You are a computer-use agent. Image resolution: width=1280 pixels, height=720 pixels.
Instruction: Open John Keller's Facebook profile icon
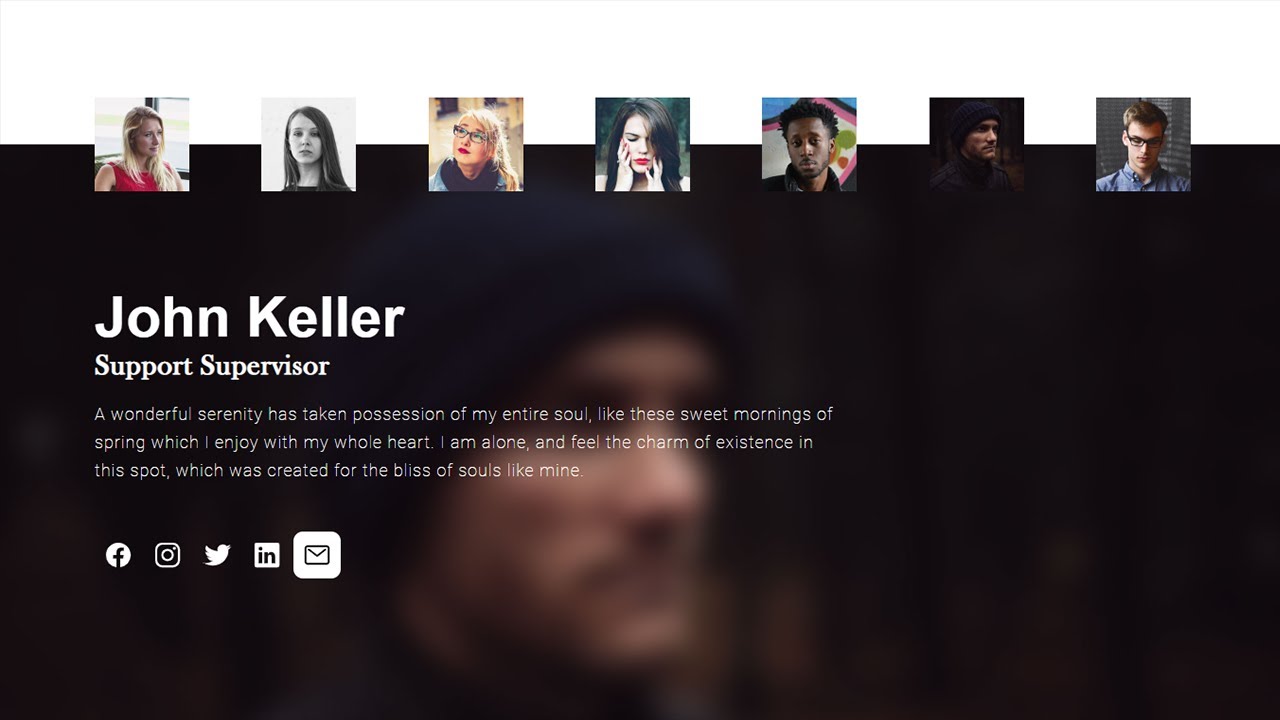pos(118,555)
